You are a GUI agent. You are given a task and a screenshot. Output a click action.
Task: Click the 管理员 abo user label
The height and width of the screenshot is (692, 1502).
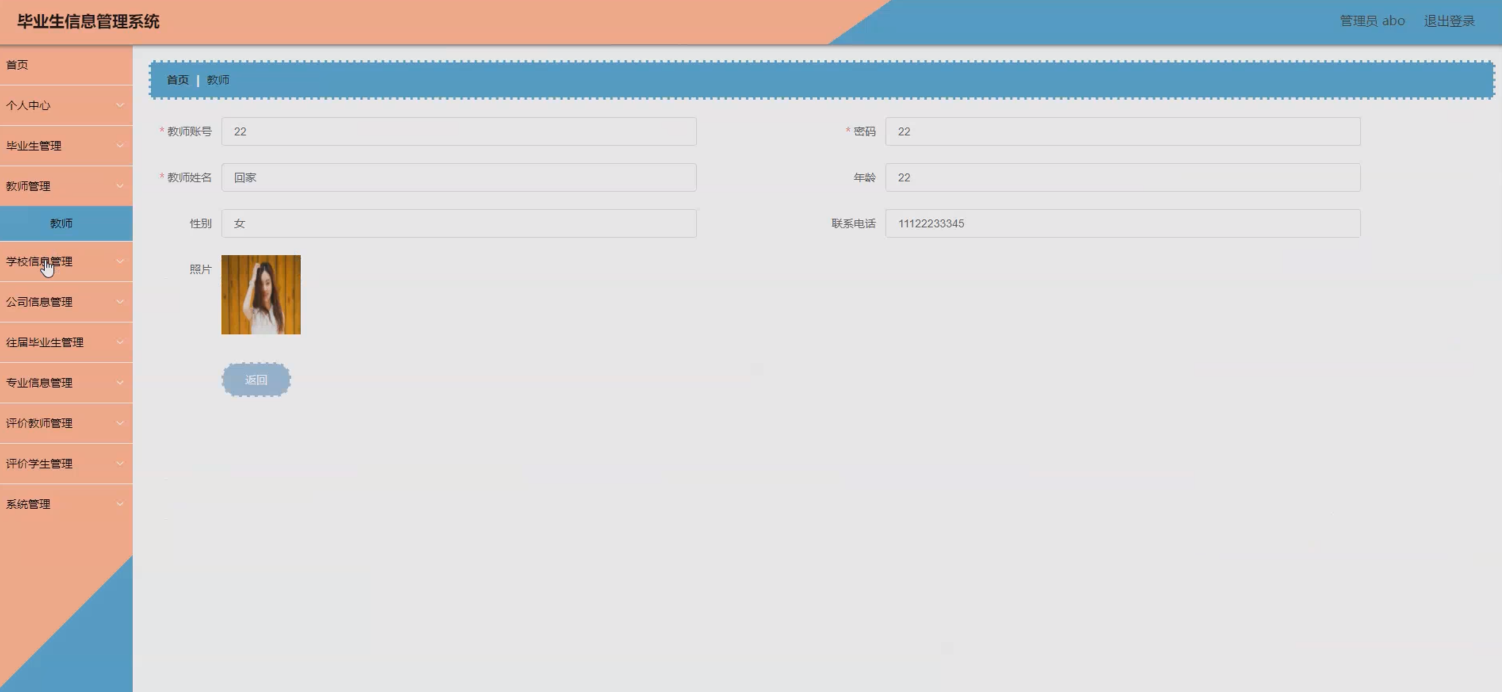(x=1372, y=21)
